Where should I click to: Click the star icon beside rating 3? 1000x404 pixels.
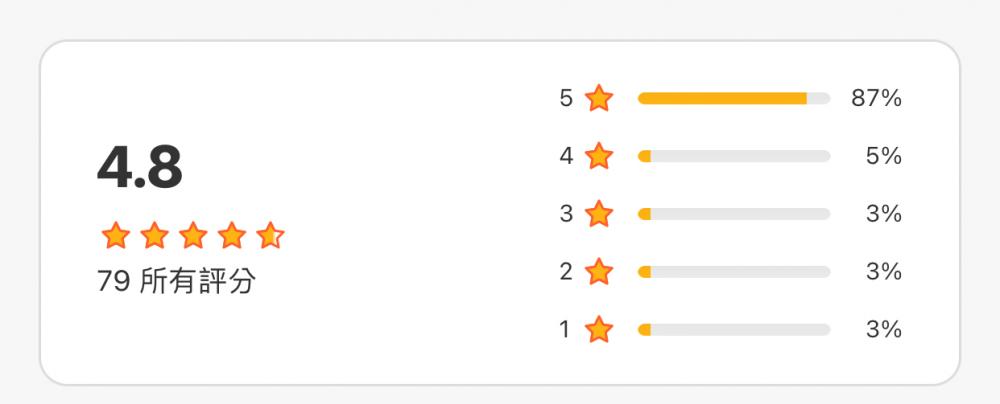coord(599,214)
